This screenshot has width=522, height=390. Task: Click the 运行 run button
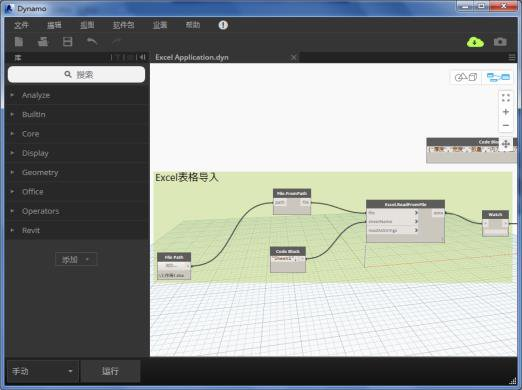tap(110, 371)
